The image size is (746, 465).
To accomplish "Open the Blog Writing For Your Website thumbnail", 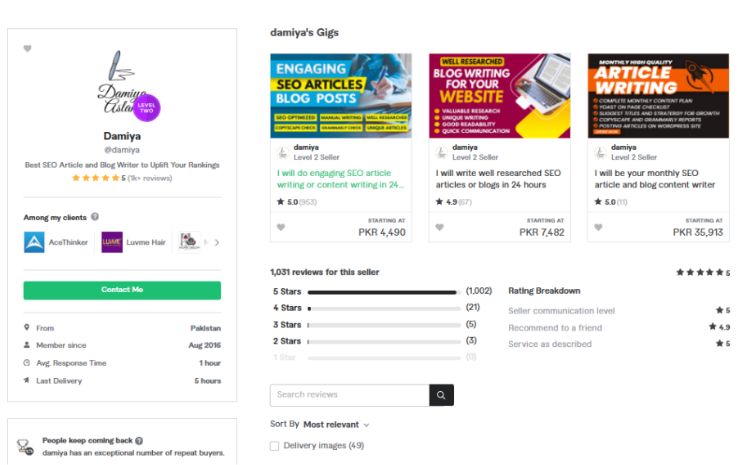I will [x=499, y=94].
